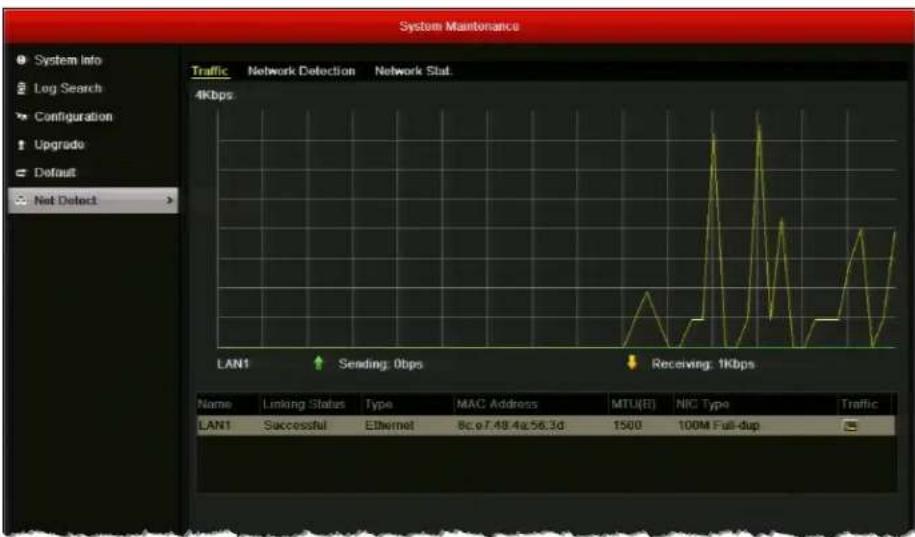Select the Net Detect menu item
This screenshot has height=537, width=915.
(93, 200)
